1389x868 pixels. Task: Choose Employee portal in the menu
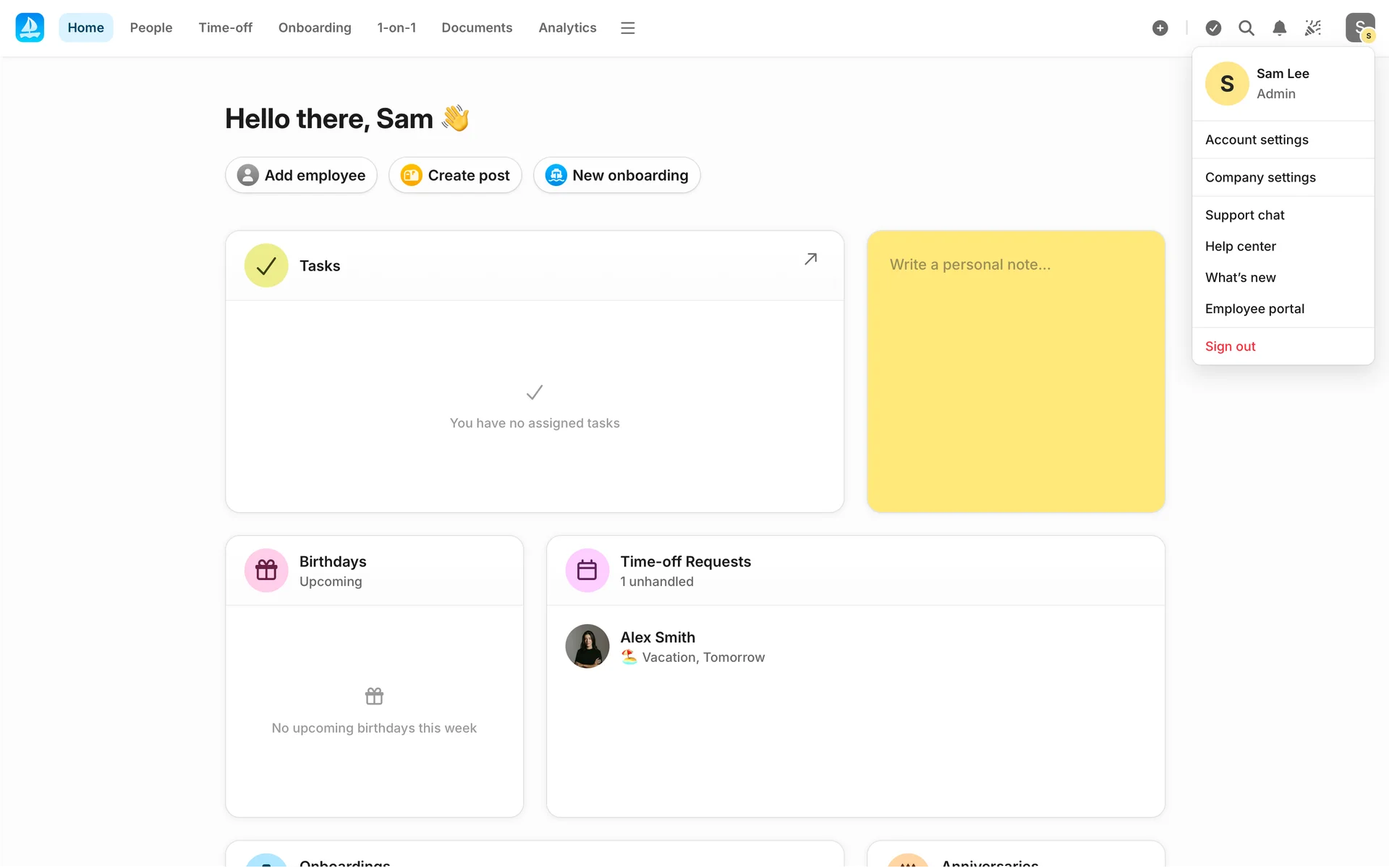click(1254, 309)
